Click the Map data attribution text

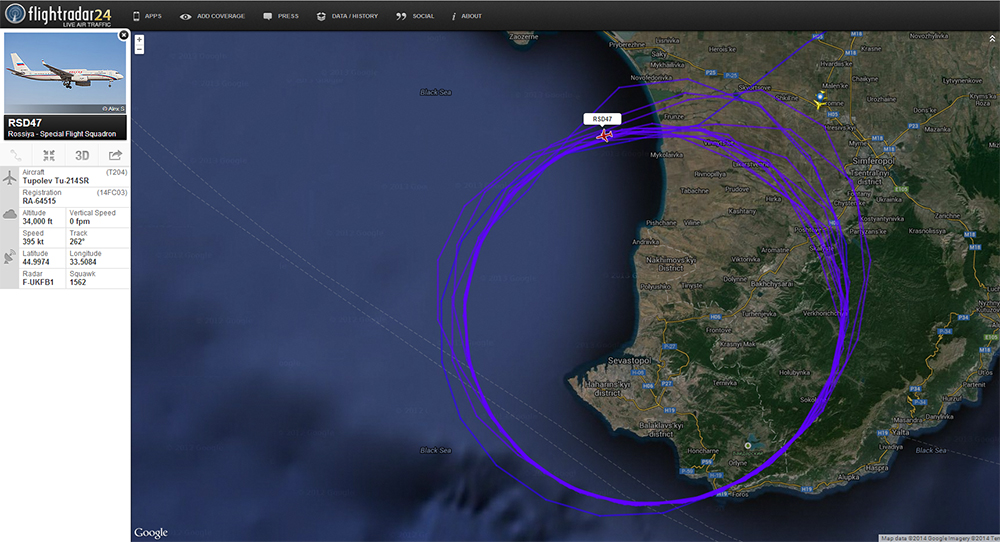point(939,539)
